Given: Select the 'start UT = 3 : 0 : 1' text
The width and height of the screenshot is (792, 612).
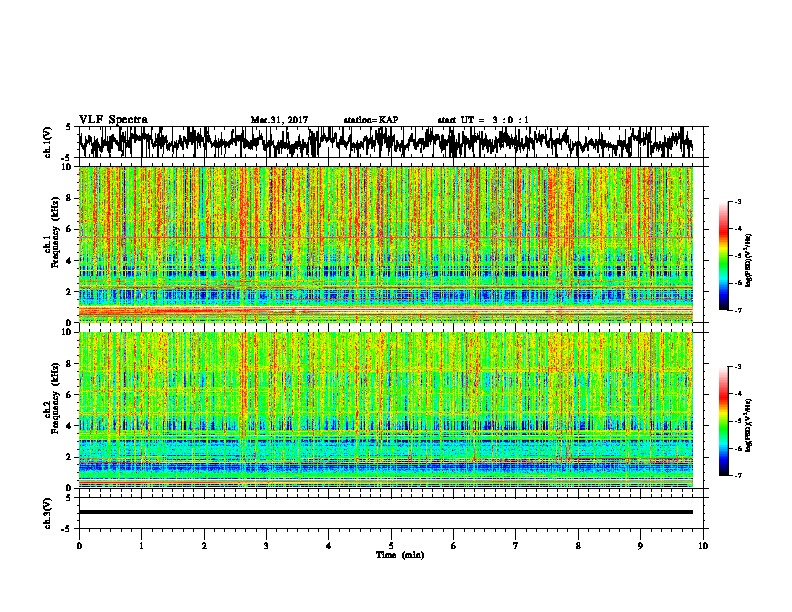Looking at the screenshot, I should point(483,120).
